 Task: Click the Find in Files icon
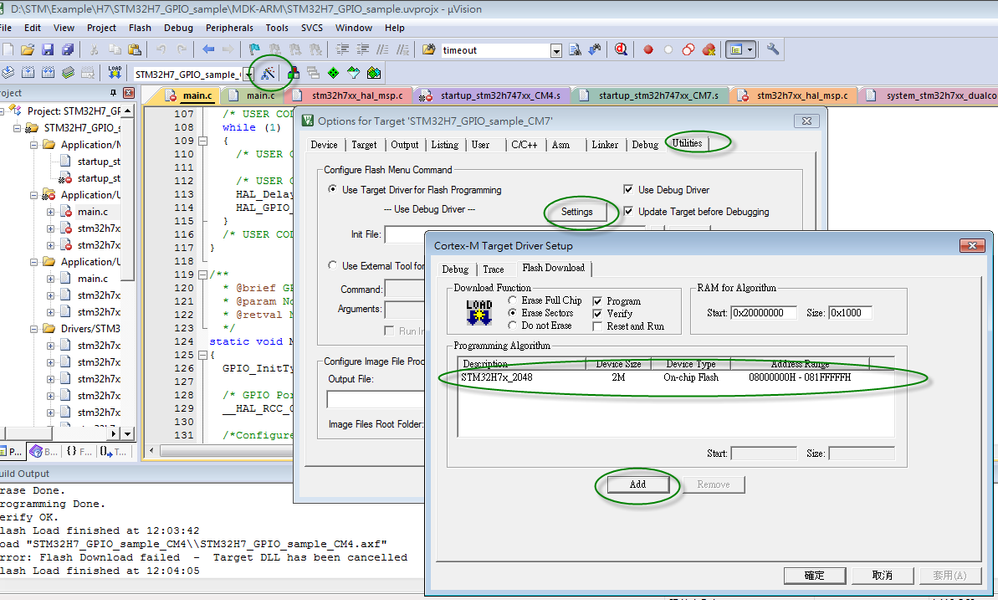(x=428, y=50)
